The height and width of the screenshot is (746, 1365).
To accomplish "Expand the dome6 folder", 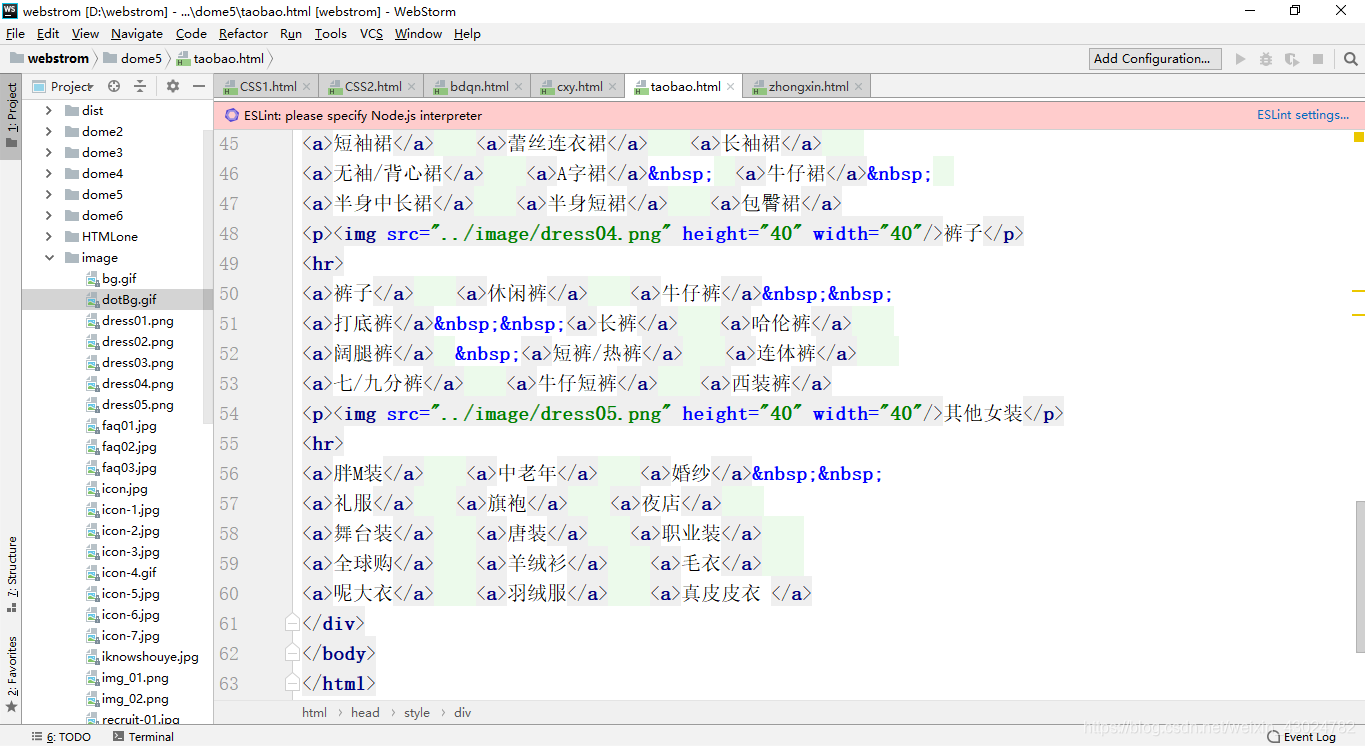I will point(49,216).
